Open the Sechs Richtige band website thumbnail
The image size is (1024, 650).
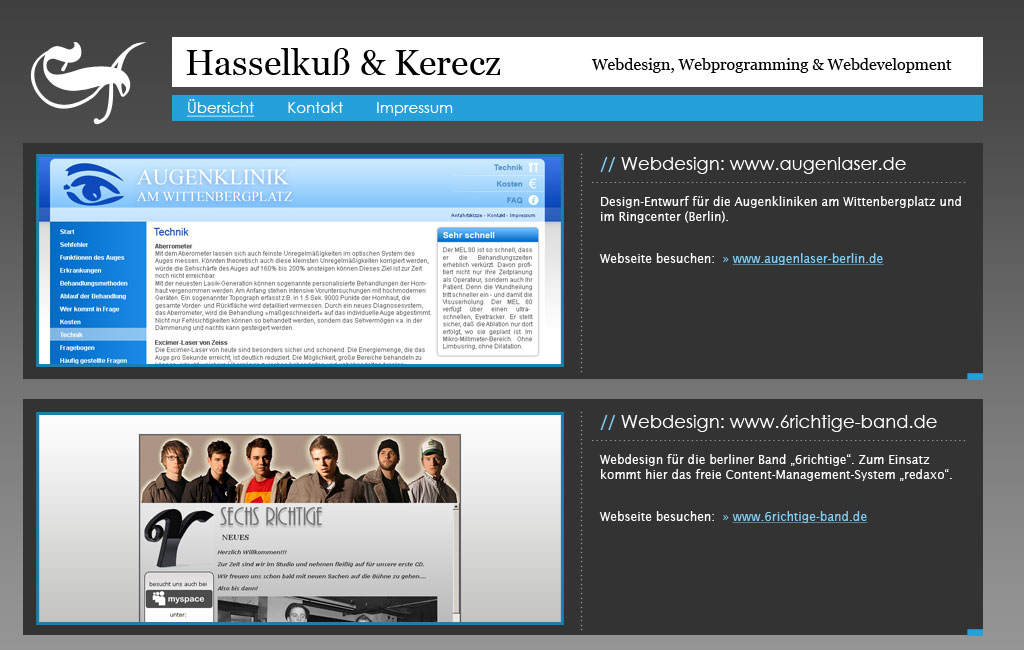(300, 518)
